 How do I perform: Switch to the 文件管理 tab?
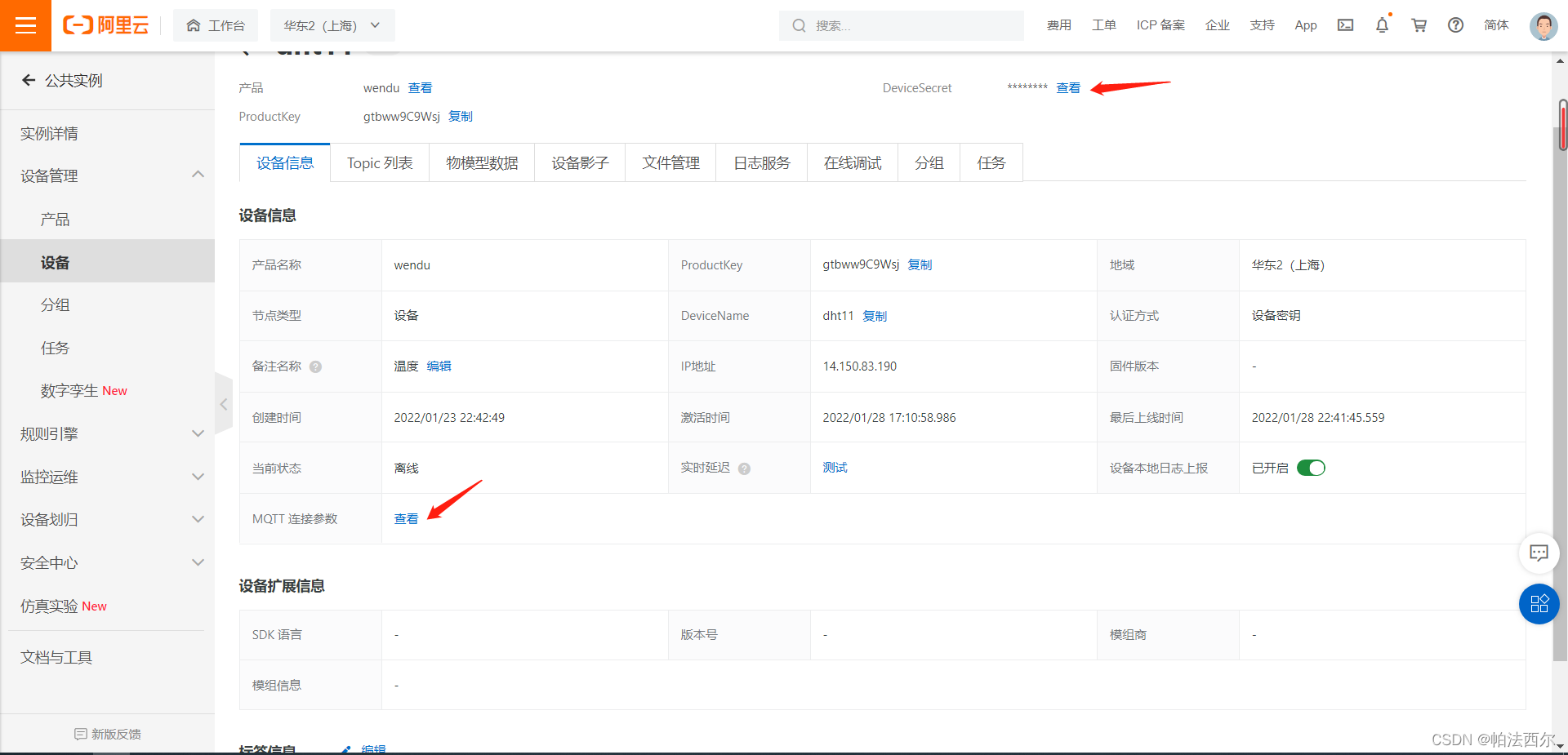point(670,162)
